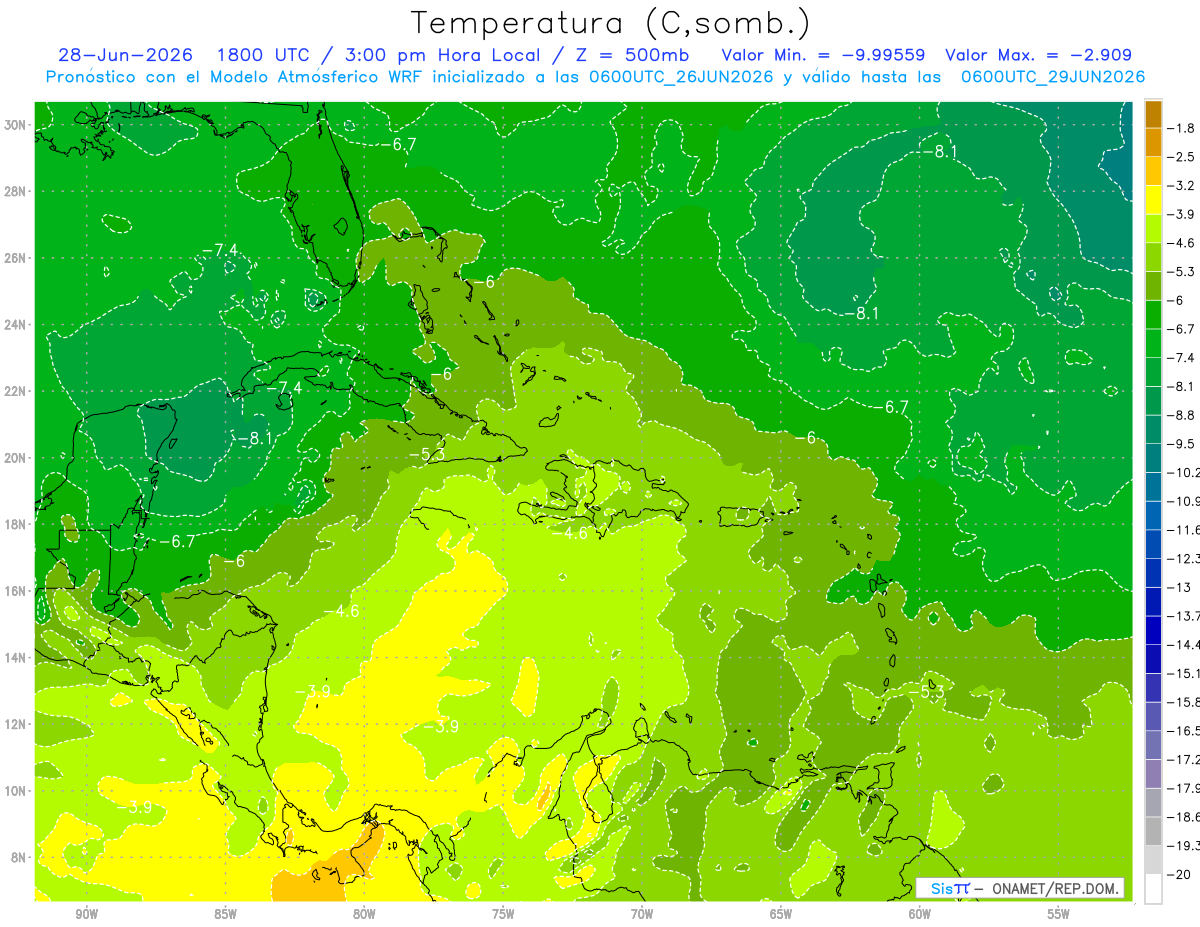The image size is (1200, 927).
Task: Click the '65W' longitude axis label
Action: (781, 914)
